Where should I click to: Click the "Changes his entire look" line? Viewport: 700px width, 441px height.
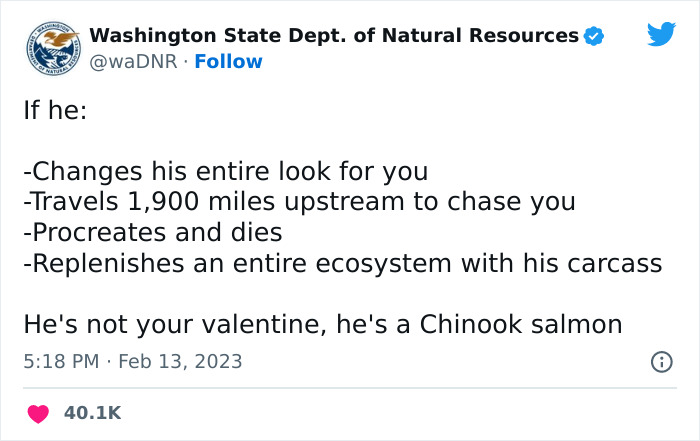[225, 171]
